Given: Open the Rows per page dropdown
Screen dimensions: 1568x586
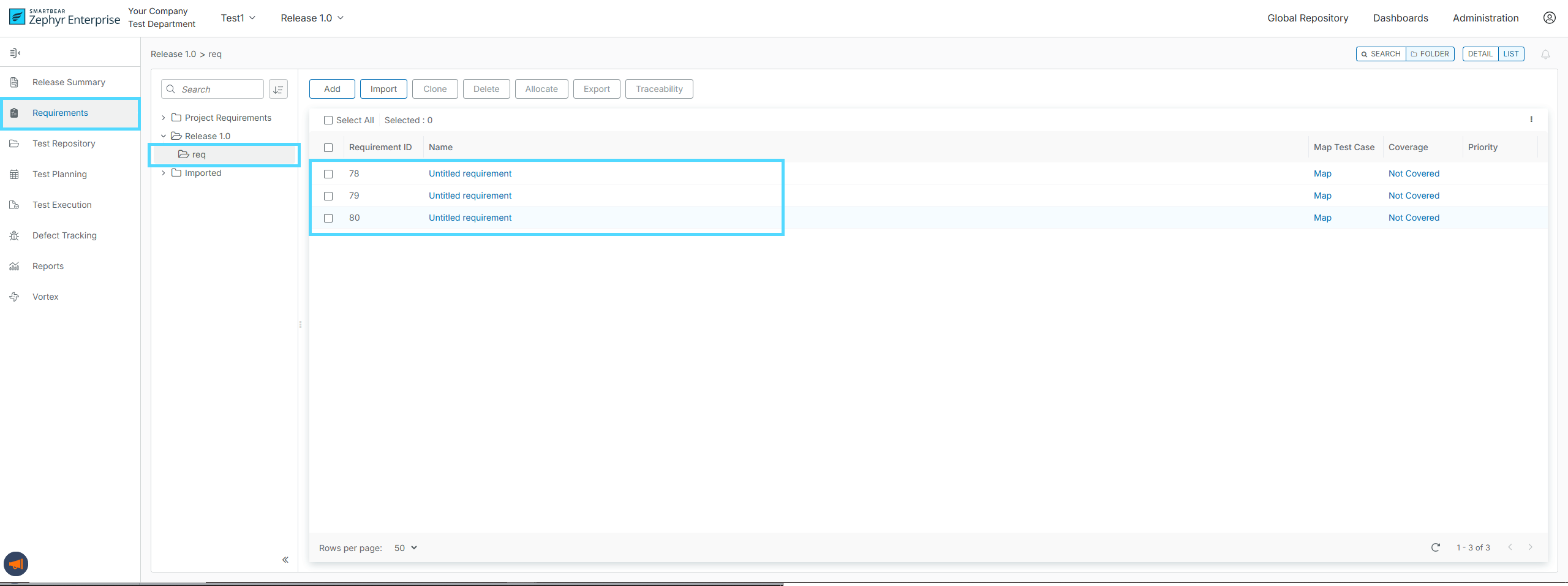Looking at the screenshot, I should [405, 548].
